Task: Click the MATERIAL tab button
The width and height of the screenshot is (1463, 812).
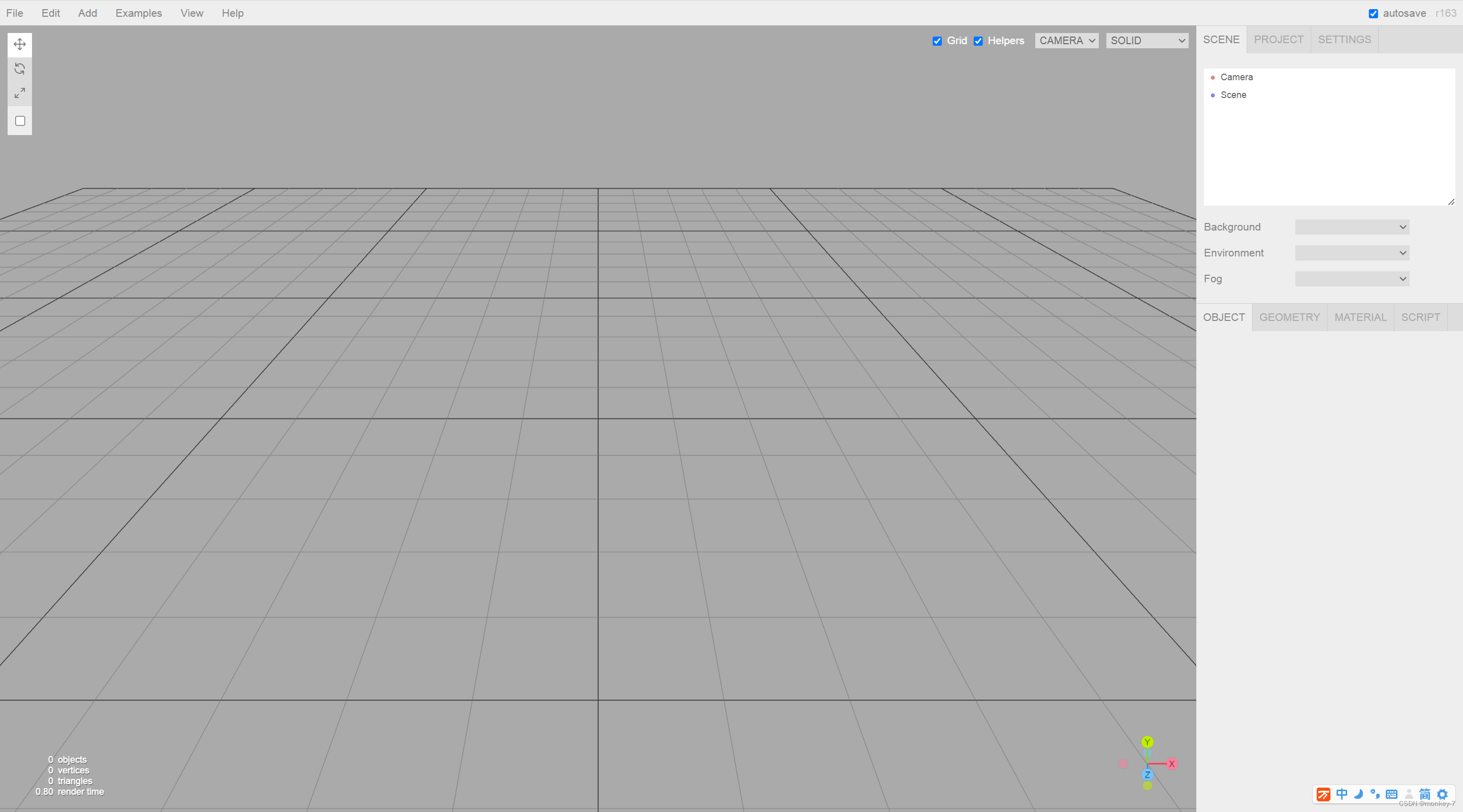Action: [x=1360, y=317]
